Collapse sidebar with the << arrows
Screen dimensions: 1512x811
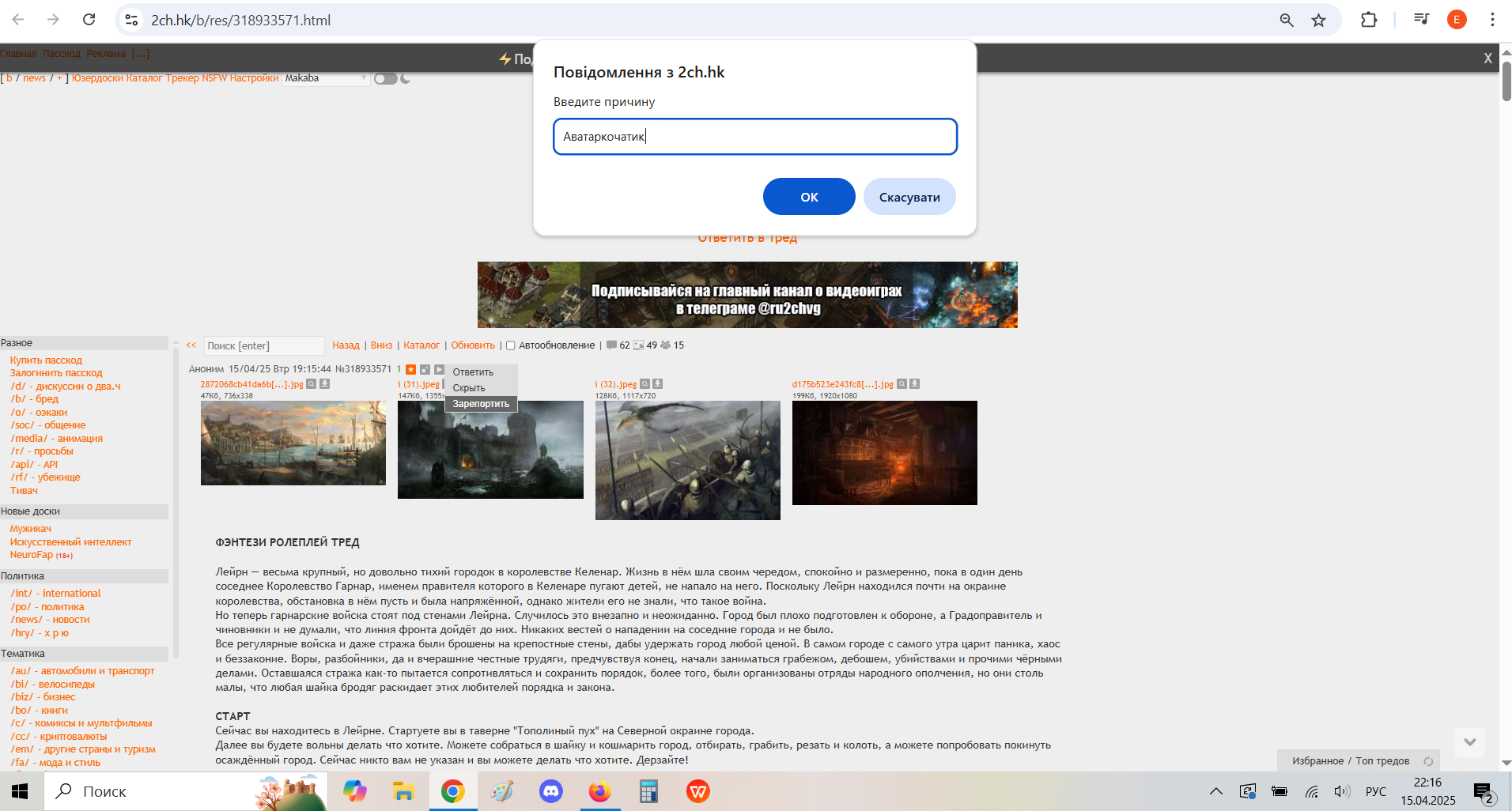coord(191,345)
